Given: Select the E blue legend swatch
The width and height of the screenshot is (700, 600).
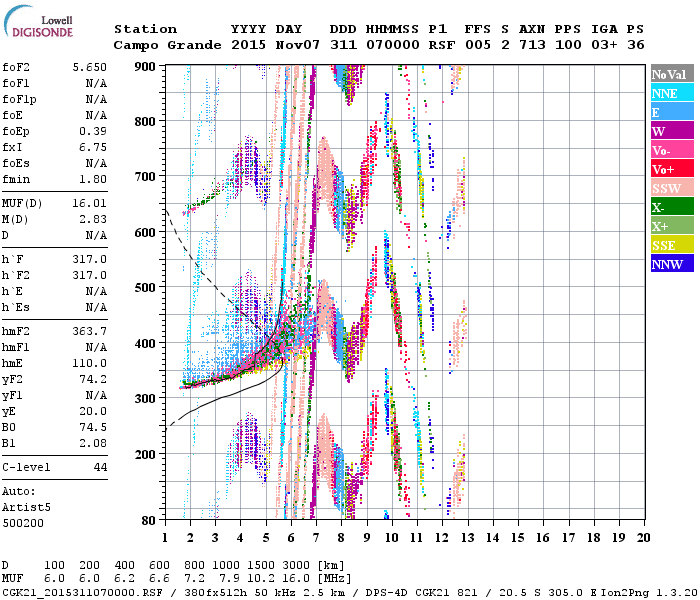Looking at the screenshot, I should coord(672,112).
